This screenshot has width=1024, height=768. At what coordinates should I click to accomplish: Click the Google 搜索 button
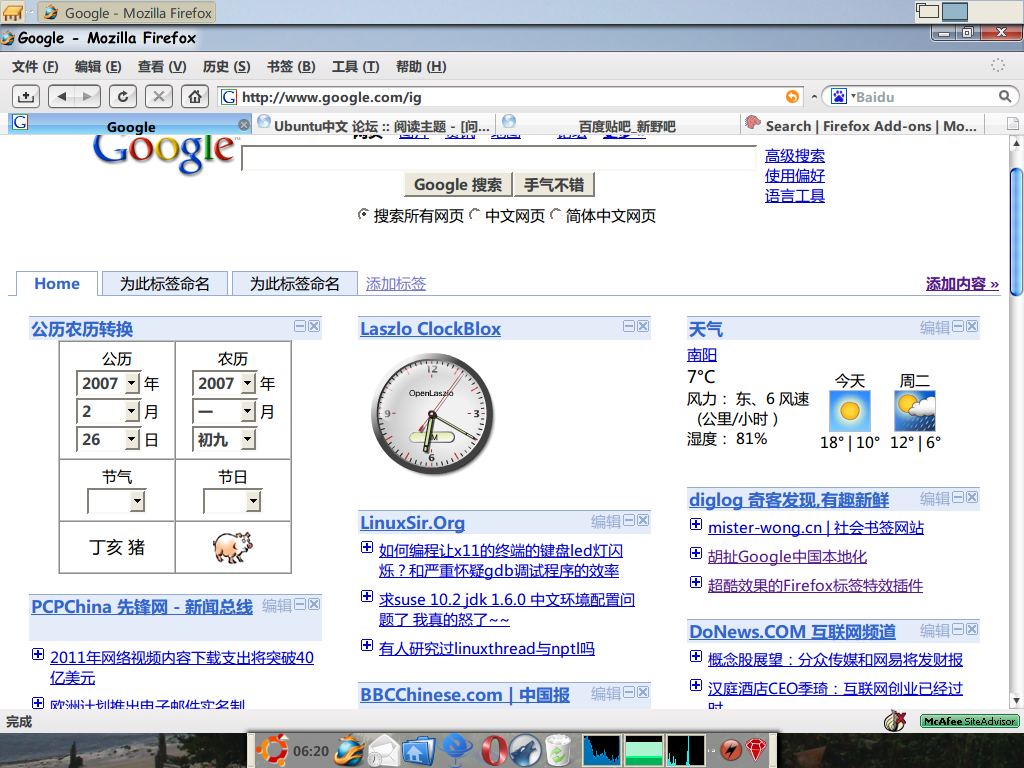tap(458, 185)
